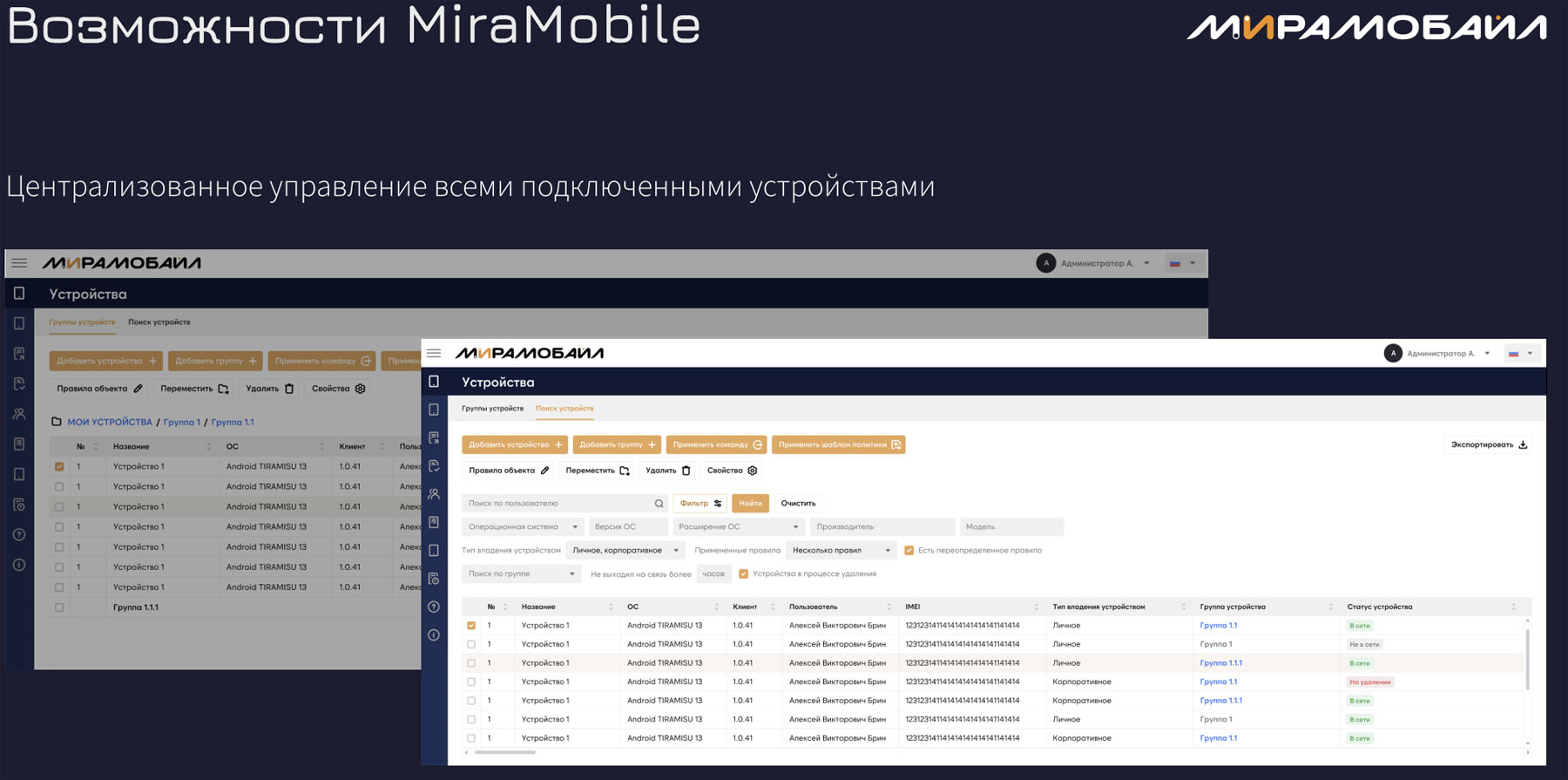Viewport: 1568px width, 780px height.
Task: Click Свойства gear in front window
Action: coord(732,471)
